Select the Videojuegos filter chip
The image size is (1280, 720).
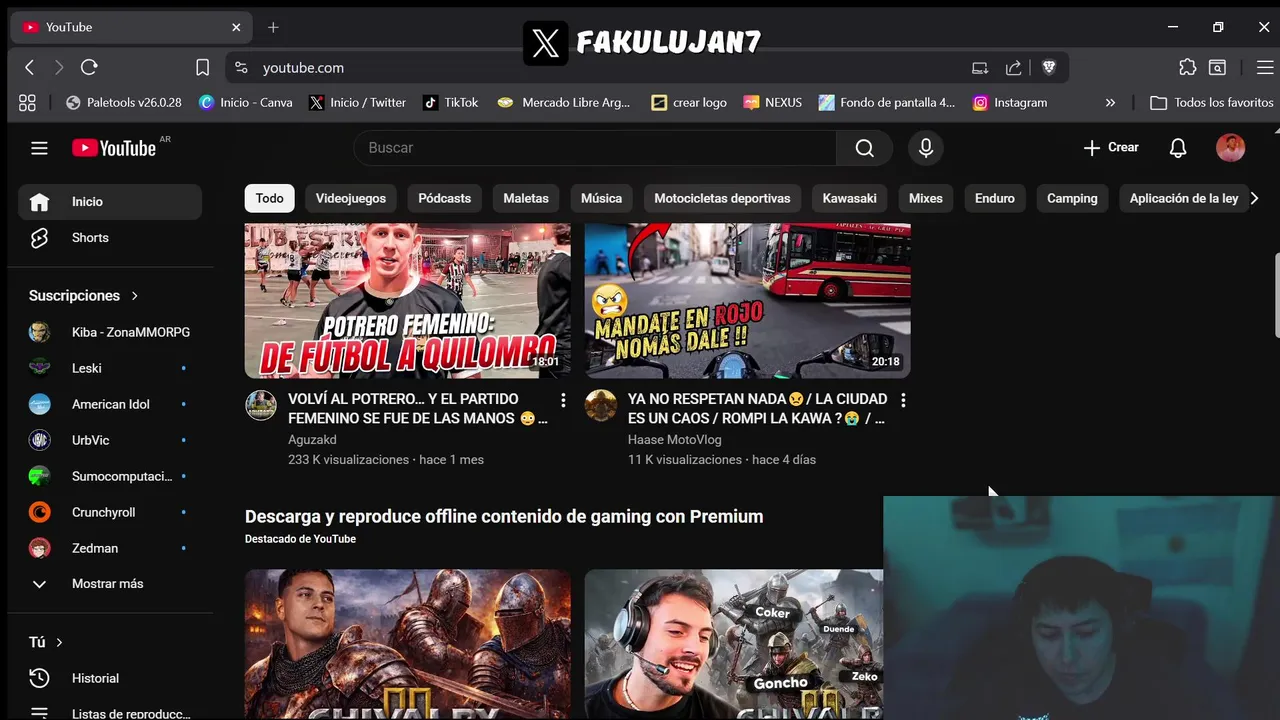351,198
